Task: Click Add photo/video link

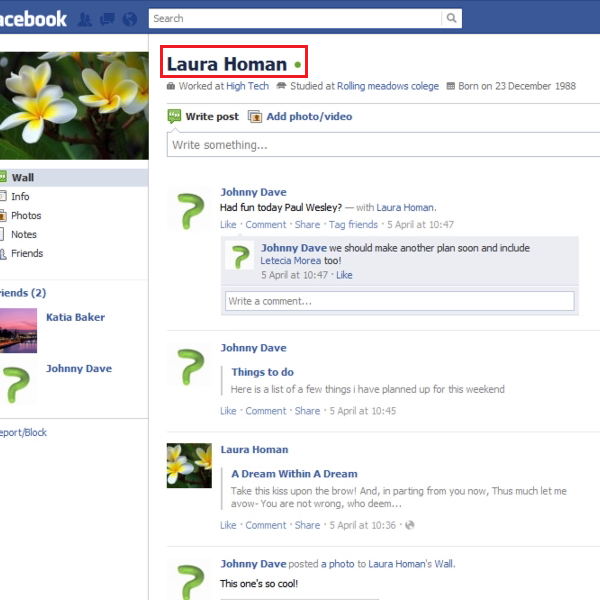Action: 309,116
